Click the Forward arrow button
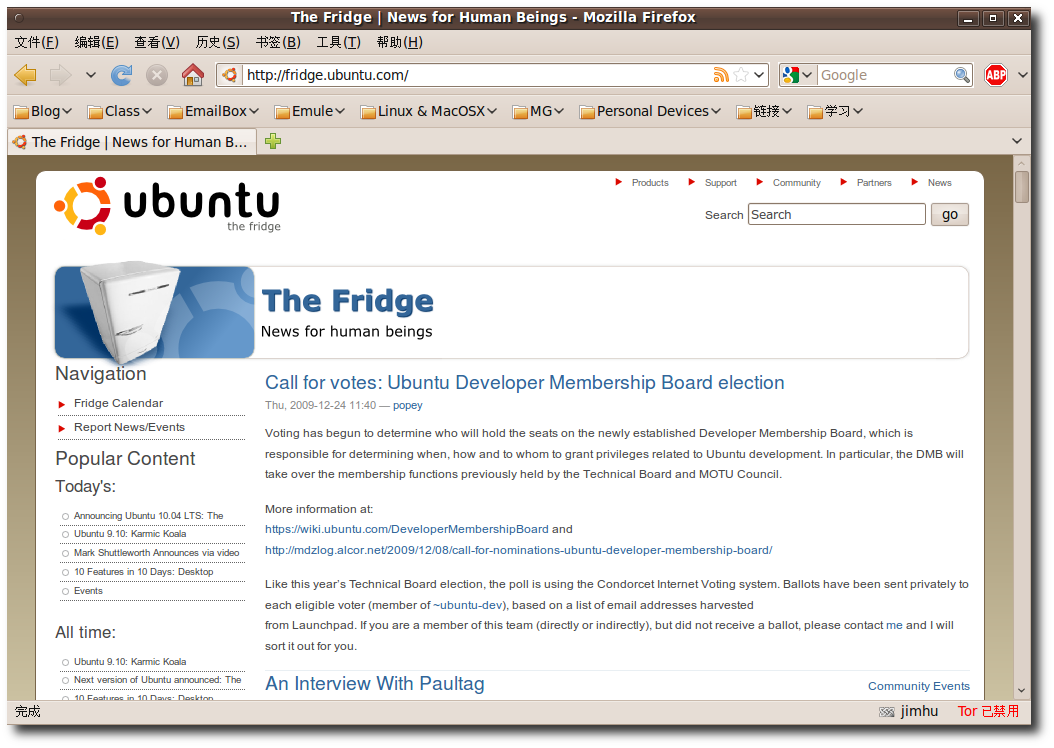Viewport: 1054px width, 748px height. [60, 75]
